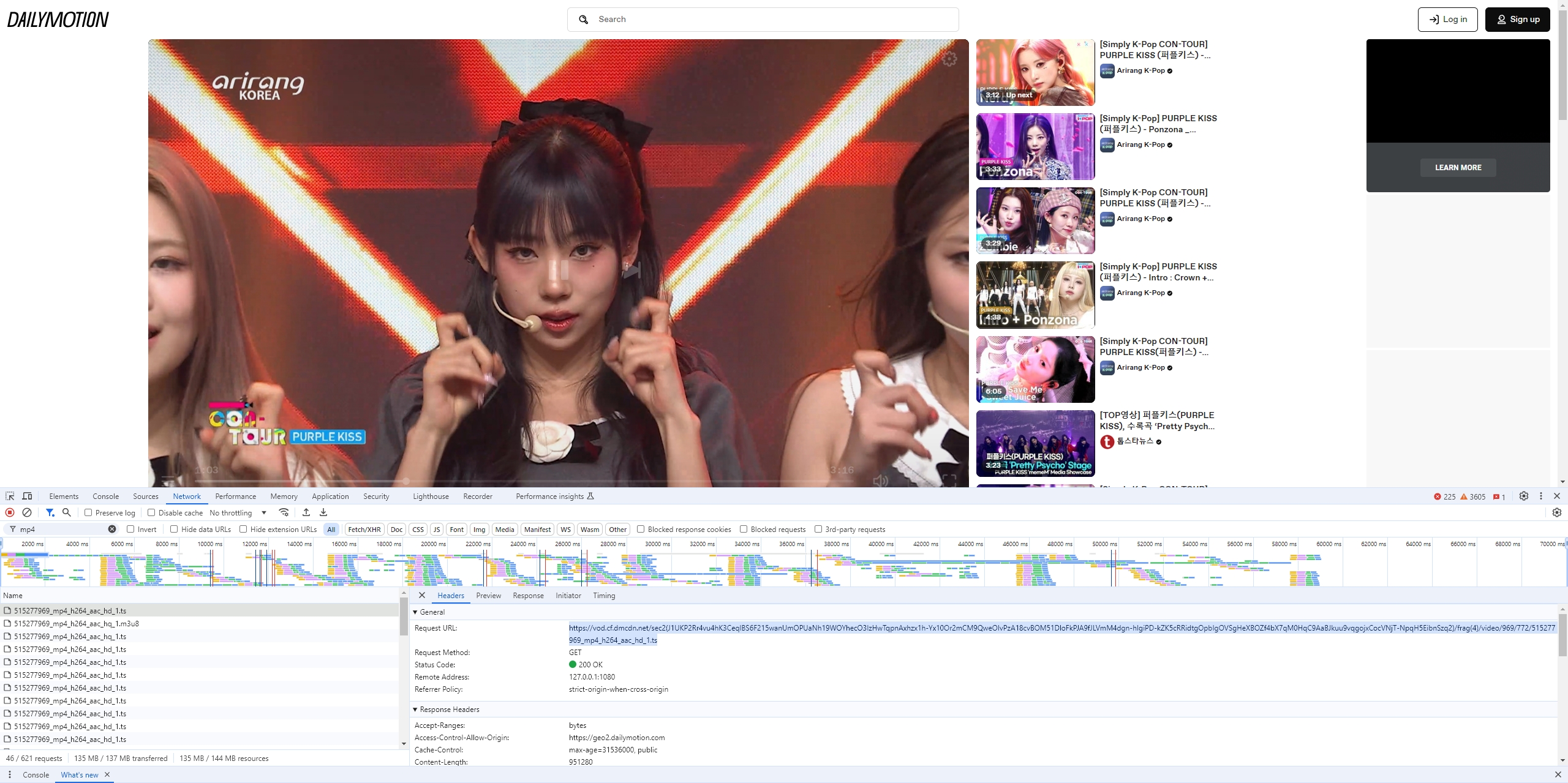
Task: Check 3rd-party requests
Action: coord(818,529)
